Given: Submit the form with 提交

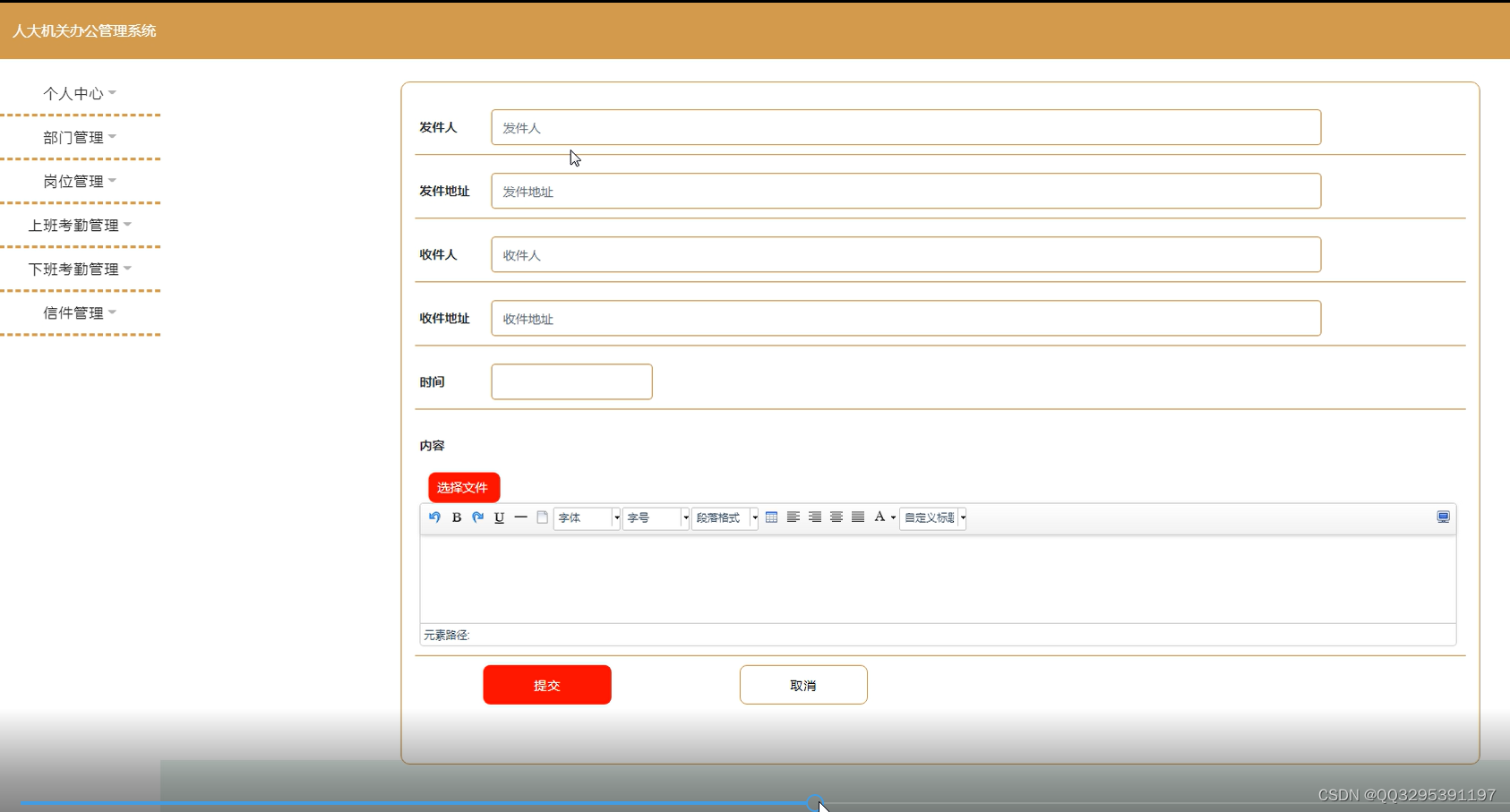Looking at the screenshot, I should click(547, 685).
